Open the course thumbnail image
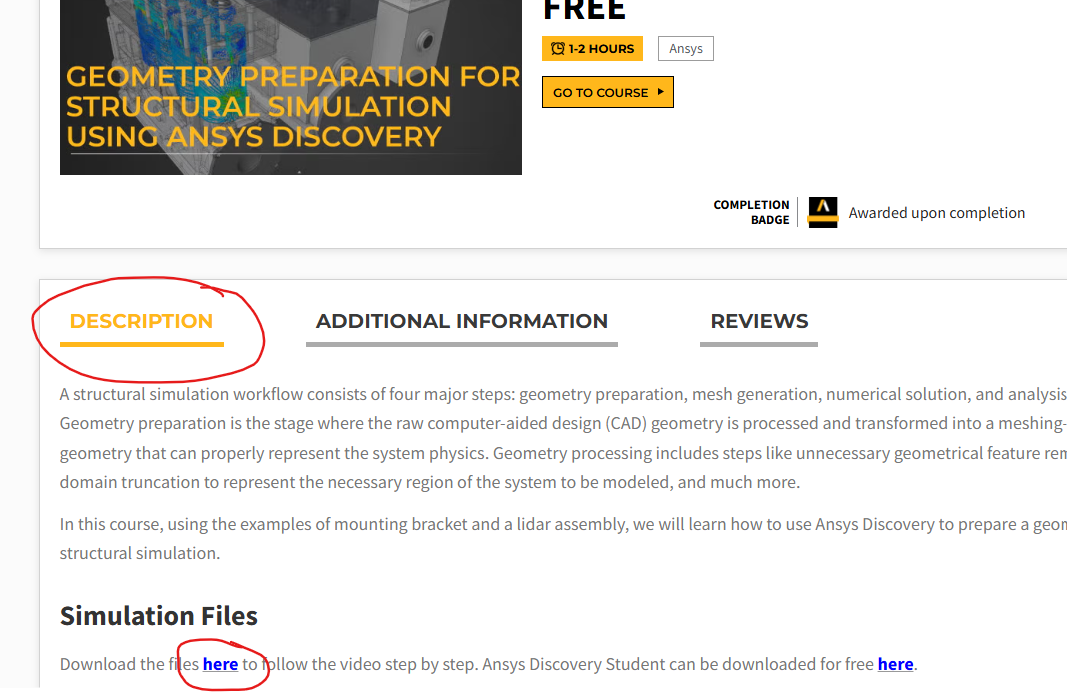The width and height of the screenshot is (1067, 693). click(291, 87)
